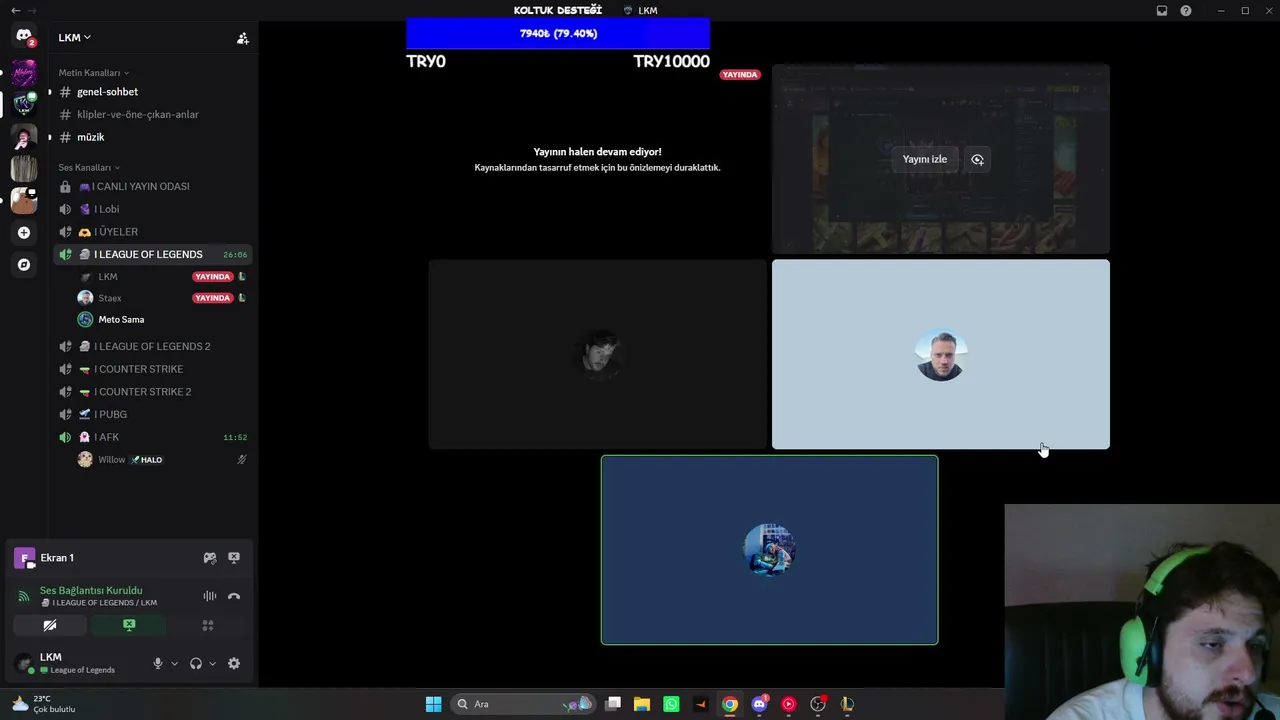Join the I COUNTER STRIKE 2 channel
The image size is (1280, 720).
[x=153, y=392]
